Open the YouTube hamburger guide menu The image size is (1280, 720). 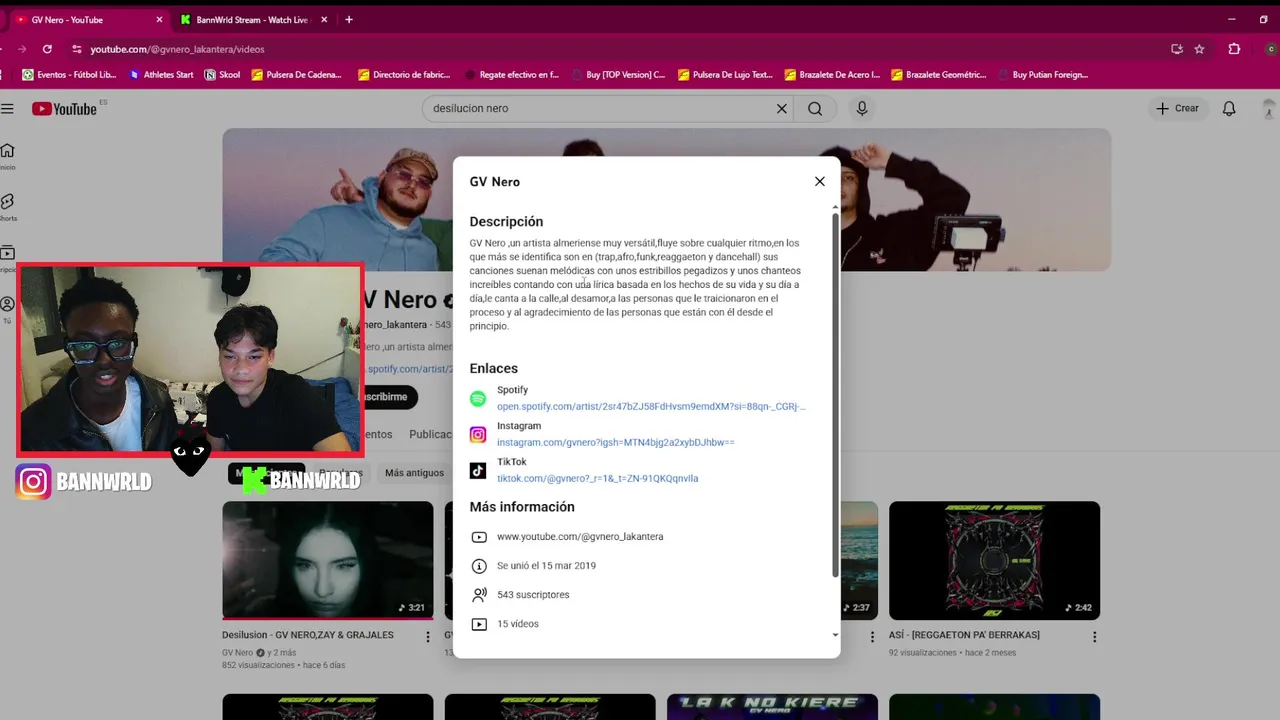pyautogui.click(x=7, y=108)
